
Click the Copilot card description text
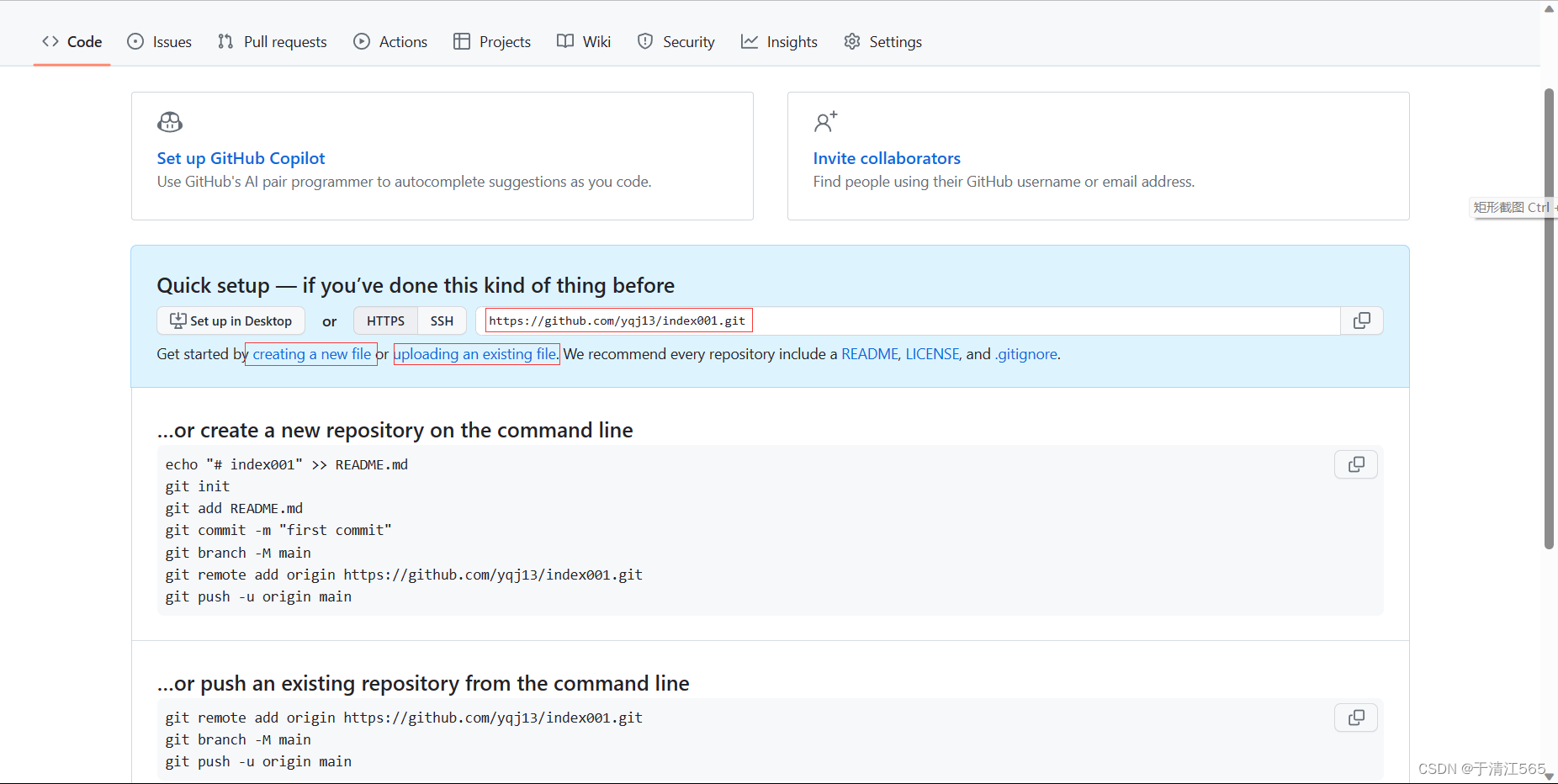405,182
